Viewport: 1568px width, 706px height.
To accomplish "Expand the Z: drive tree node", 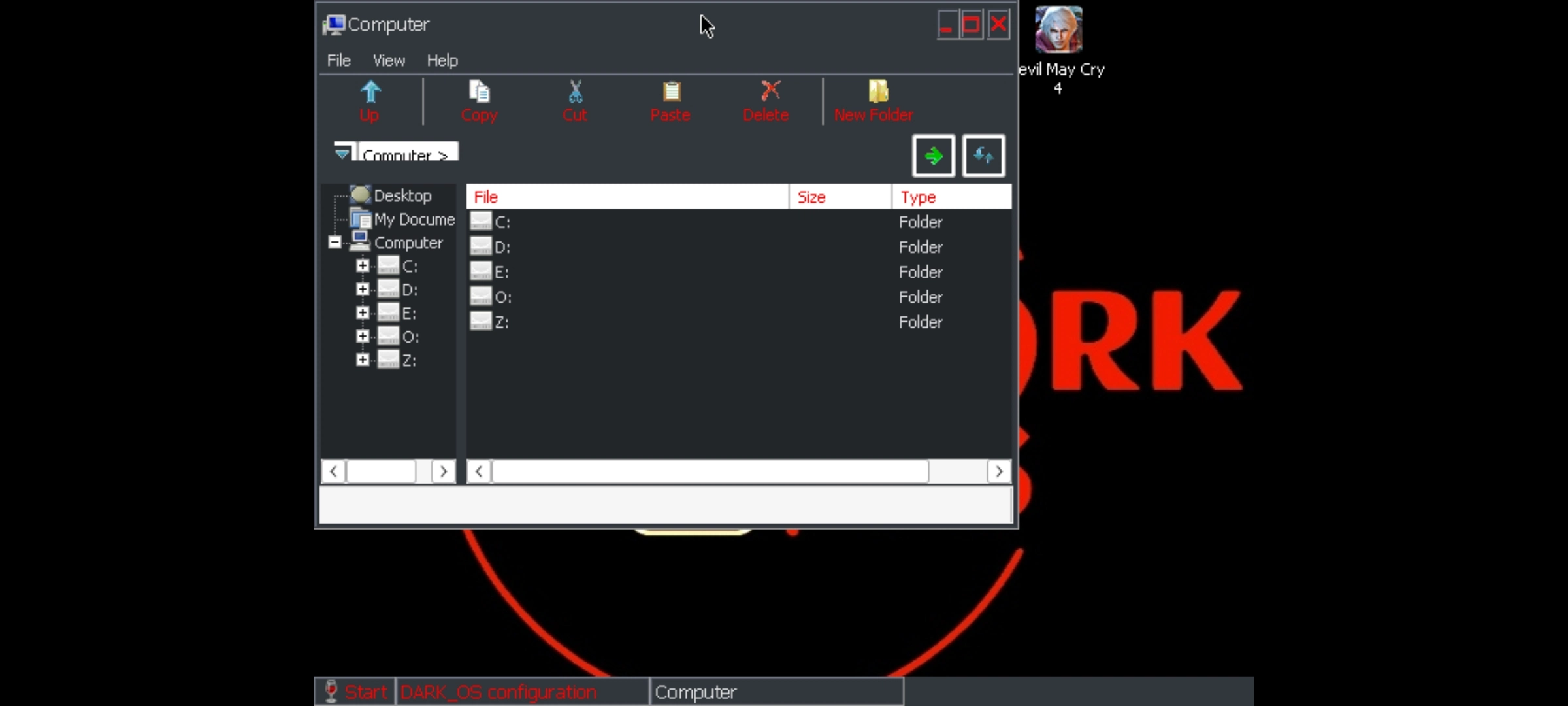I will [x=363, y=360].
